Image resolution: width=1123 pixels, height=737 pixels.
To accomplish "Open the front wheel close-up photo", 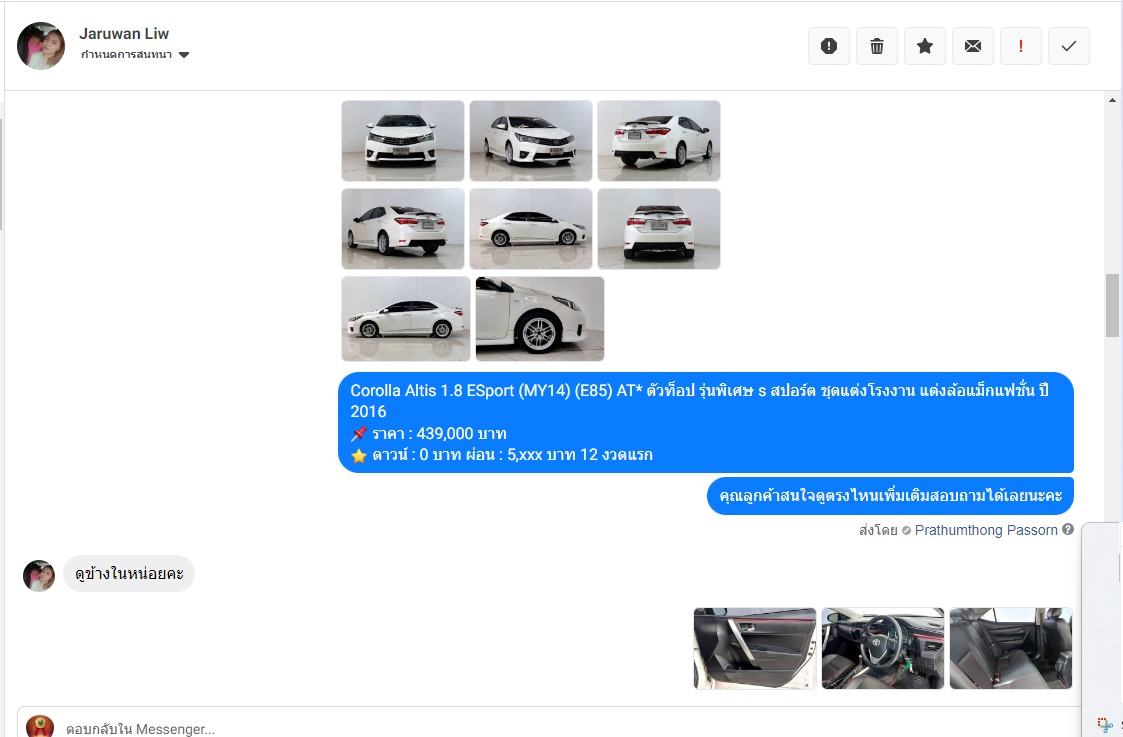I will click(540, 319).
